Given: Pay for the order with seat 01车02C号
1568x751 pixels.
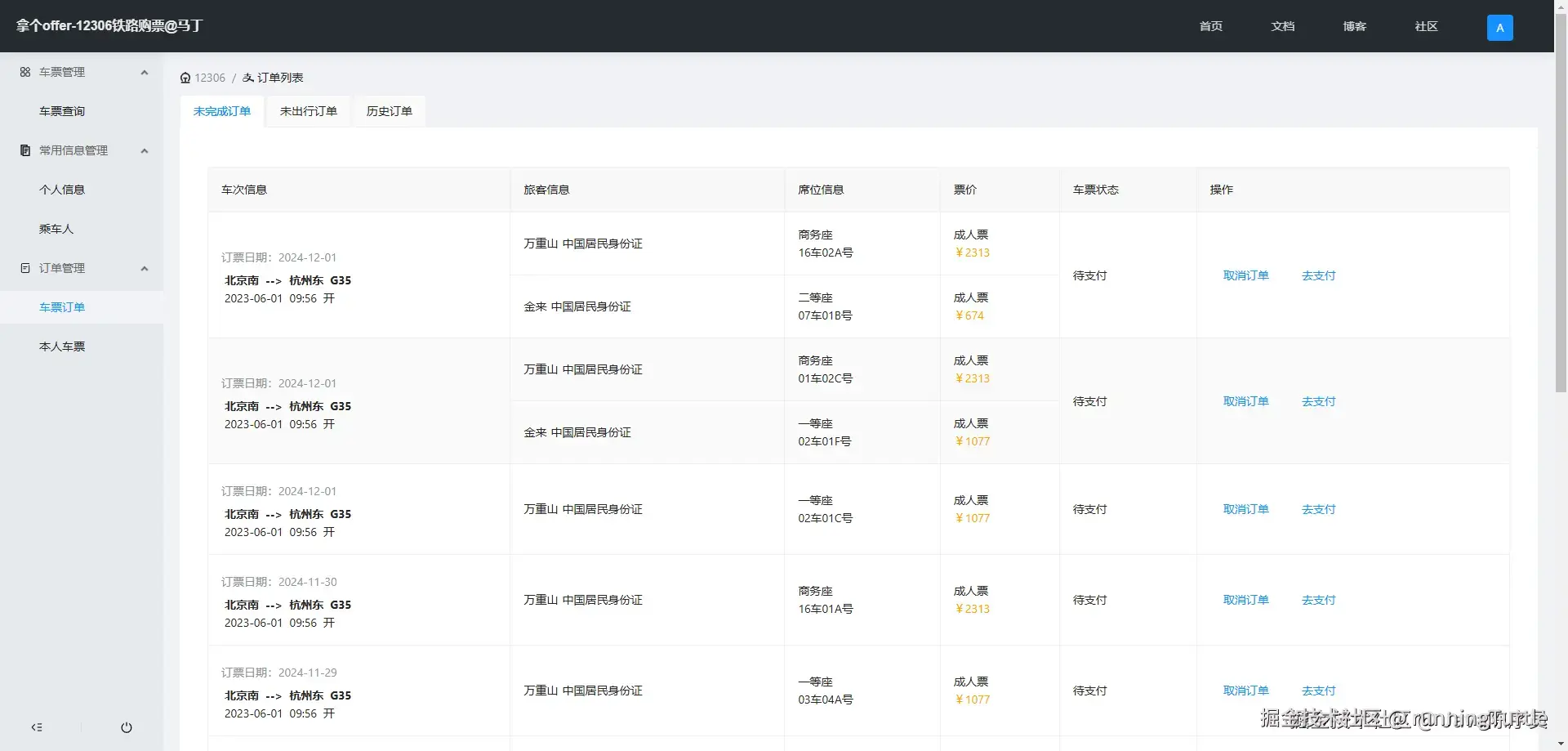Looking at the screenshot, I should click(x=1319, y=401).
